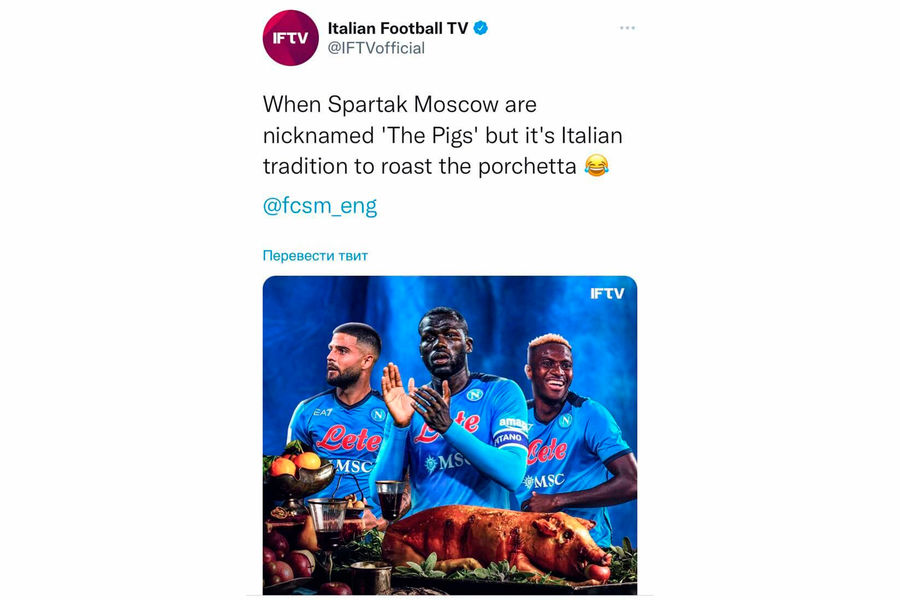Click the wine glass near clapping player

point(390,500)
